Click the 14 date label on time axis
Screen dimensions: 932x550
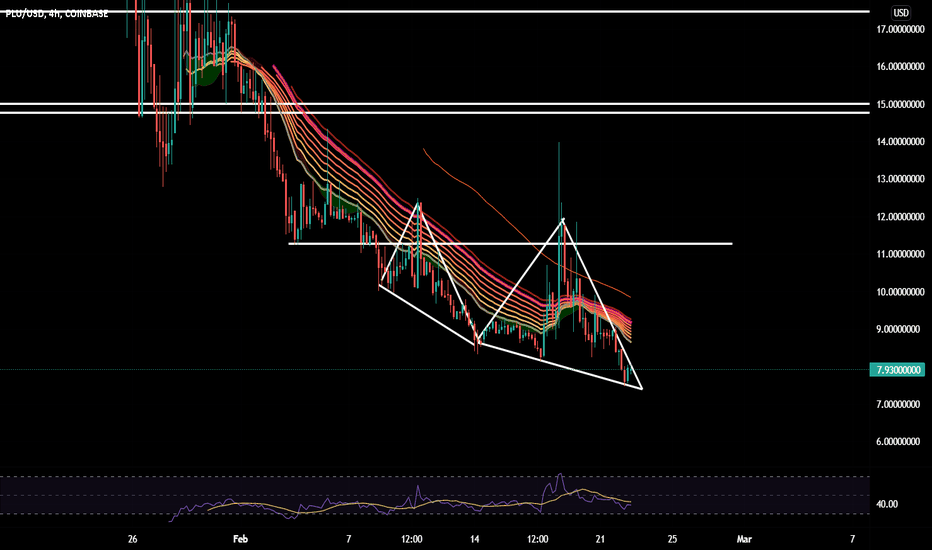coord(474,539)
